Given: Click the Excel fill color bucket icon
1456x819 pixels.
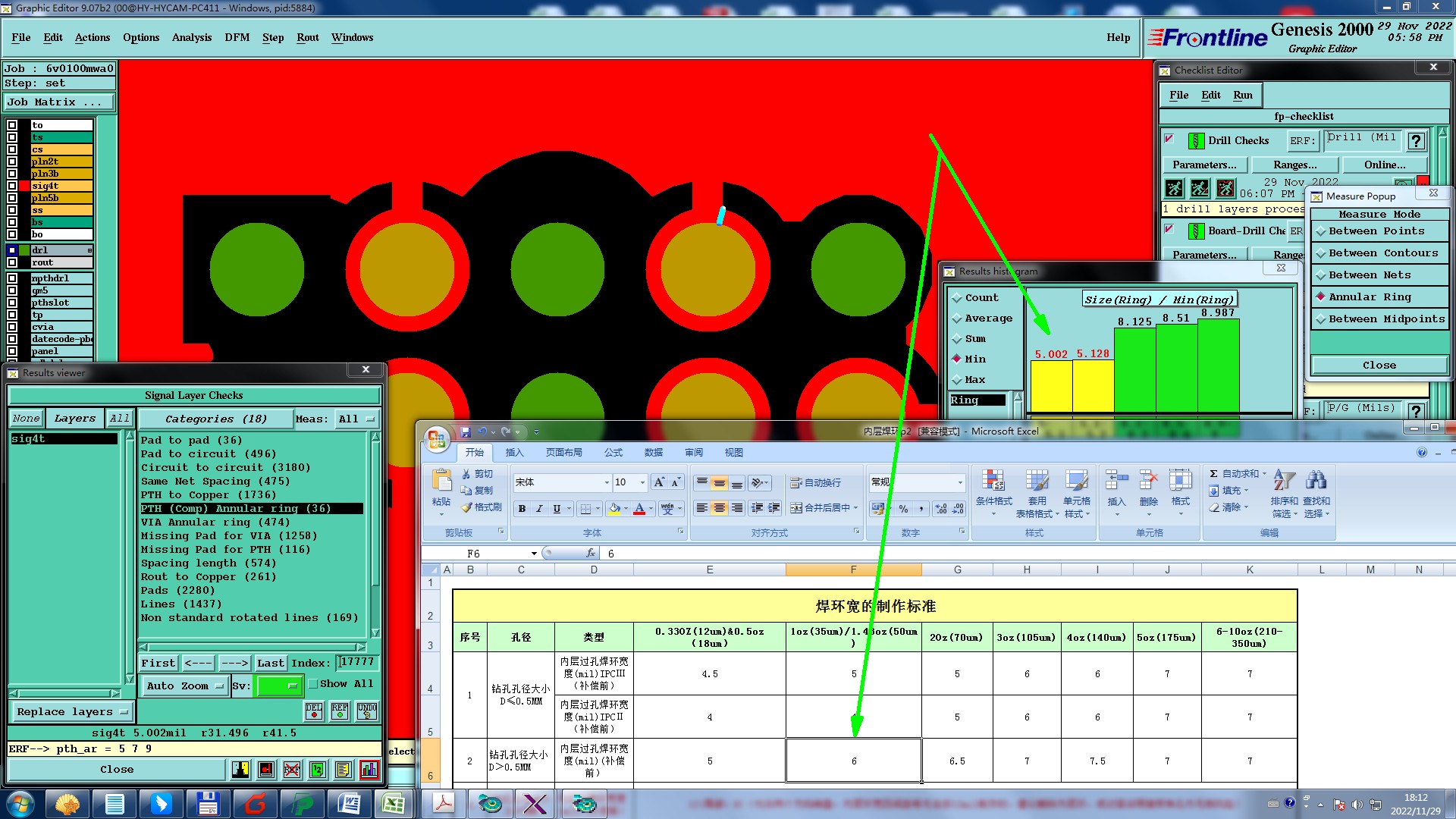Looking at the screenshot, I should pos(614,509).
